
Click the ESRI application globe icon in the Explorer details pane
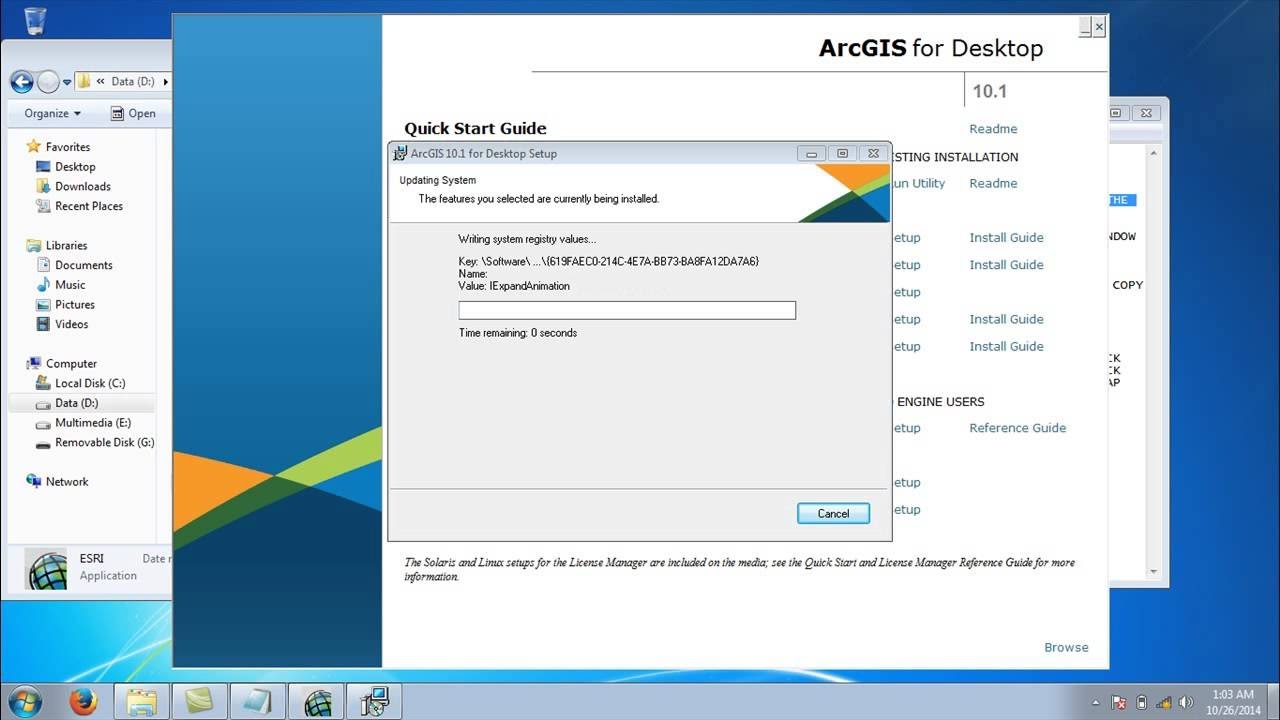(48, 567)
